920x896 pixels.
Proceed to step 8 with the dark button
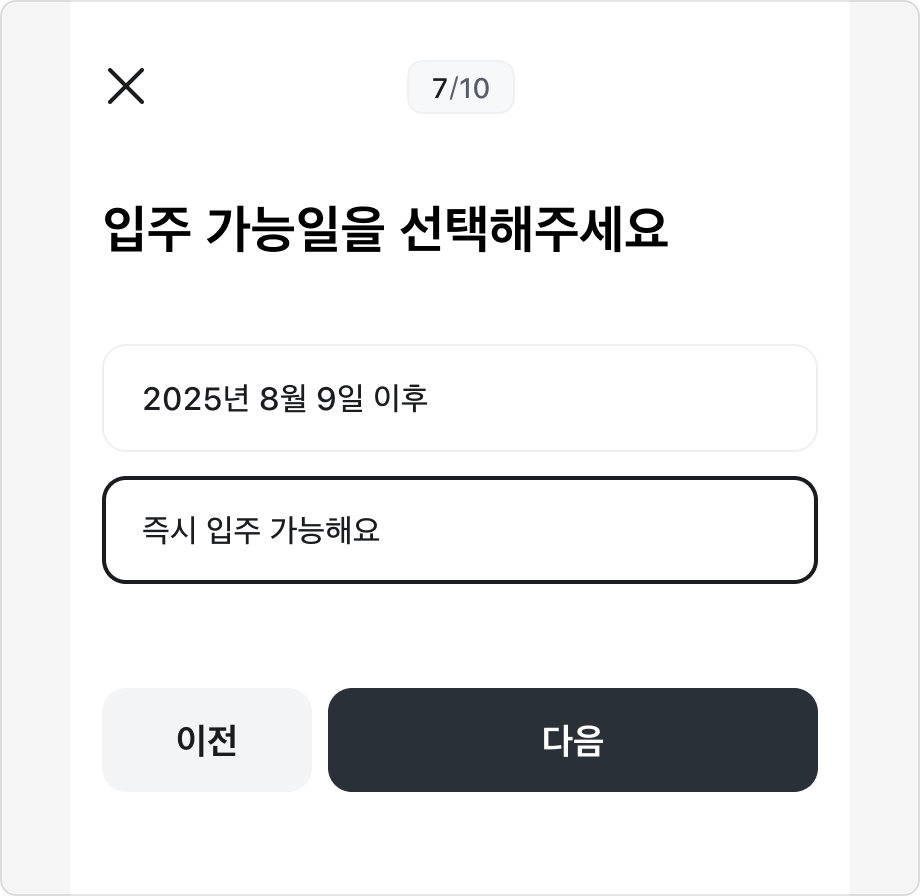click(x=572, y=739)
